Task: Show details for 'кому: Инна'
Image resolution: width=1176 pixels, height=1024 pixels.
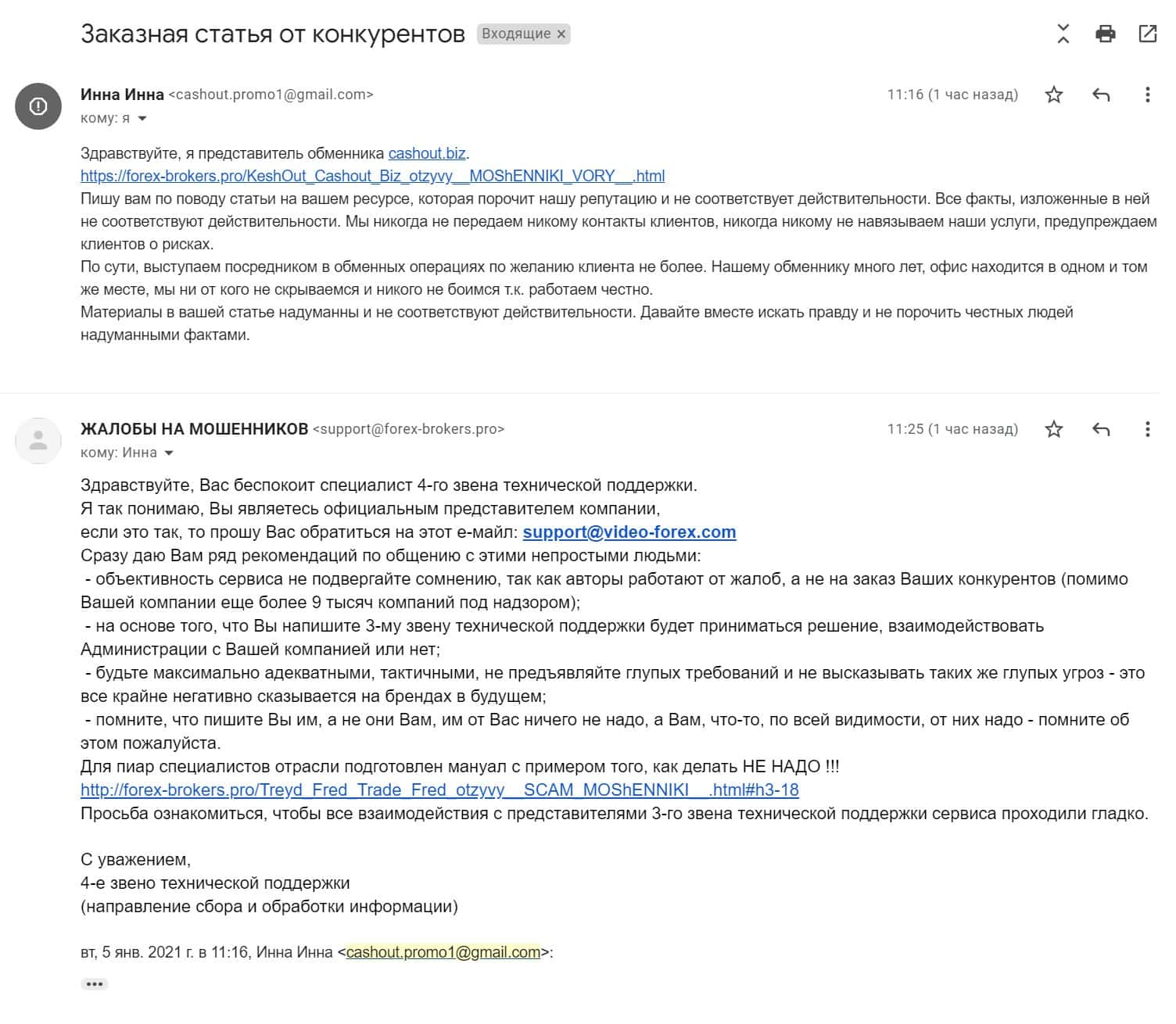Action: [168, 453]
